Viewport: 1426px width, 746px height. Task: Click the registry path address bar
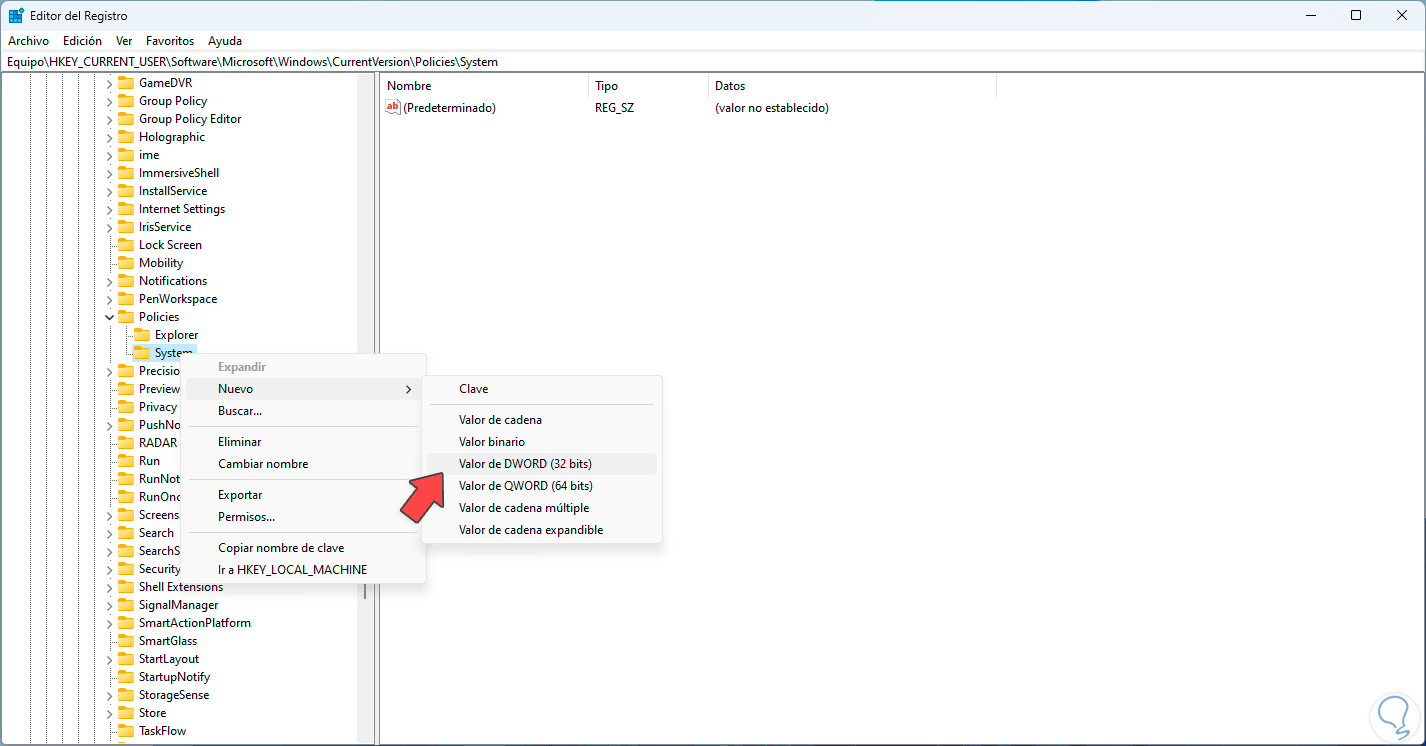(x=713, y=62)
